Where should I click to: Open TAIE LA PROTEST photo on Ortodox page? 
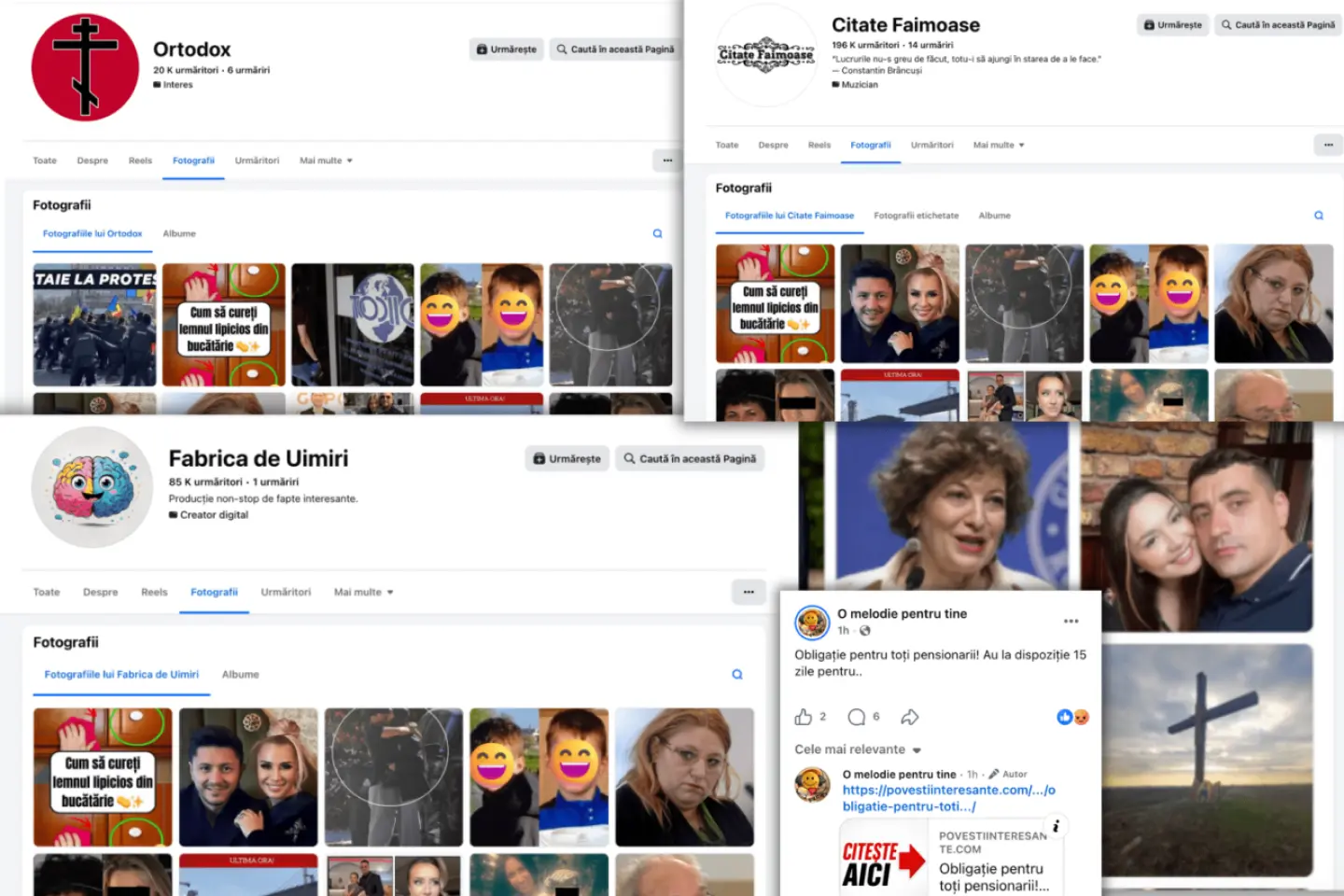[x=94, y=324]
